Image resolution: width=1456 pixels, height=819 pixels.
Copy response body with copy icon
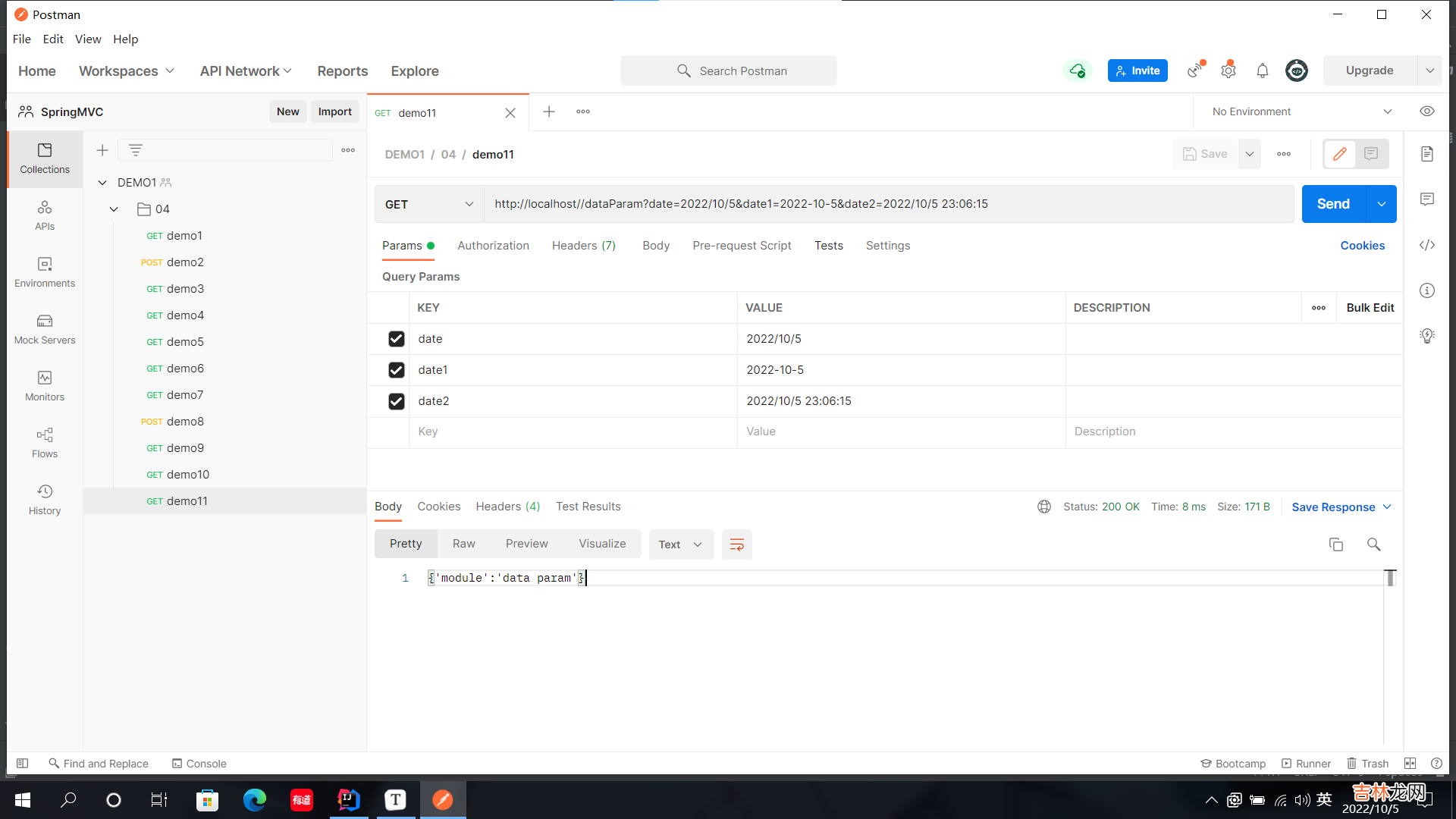pyautogui.click(x=1336, y=544)
